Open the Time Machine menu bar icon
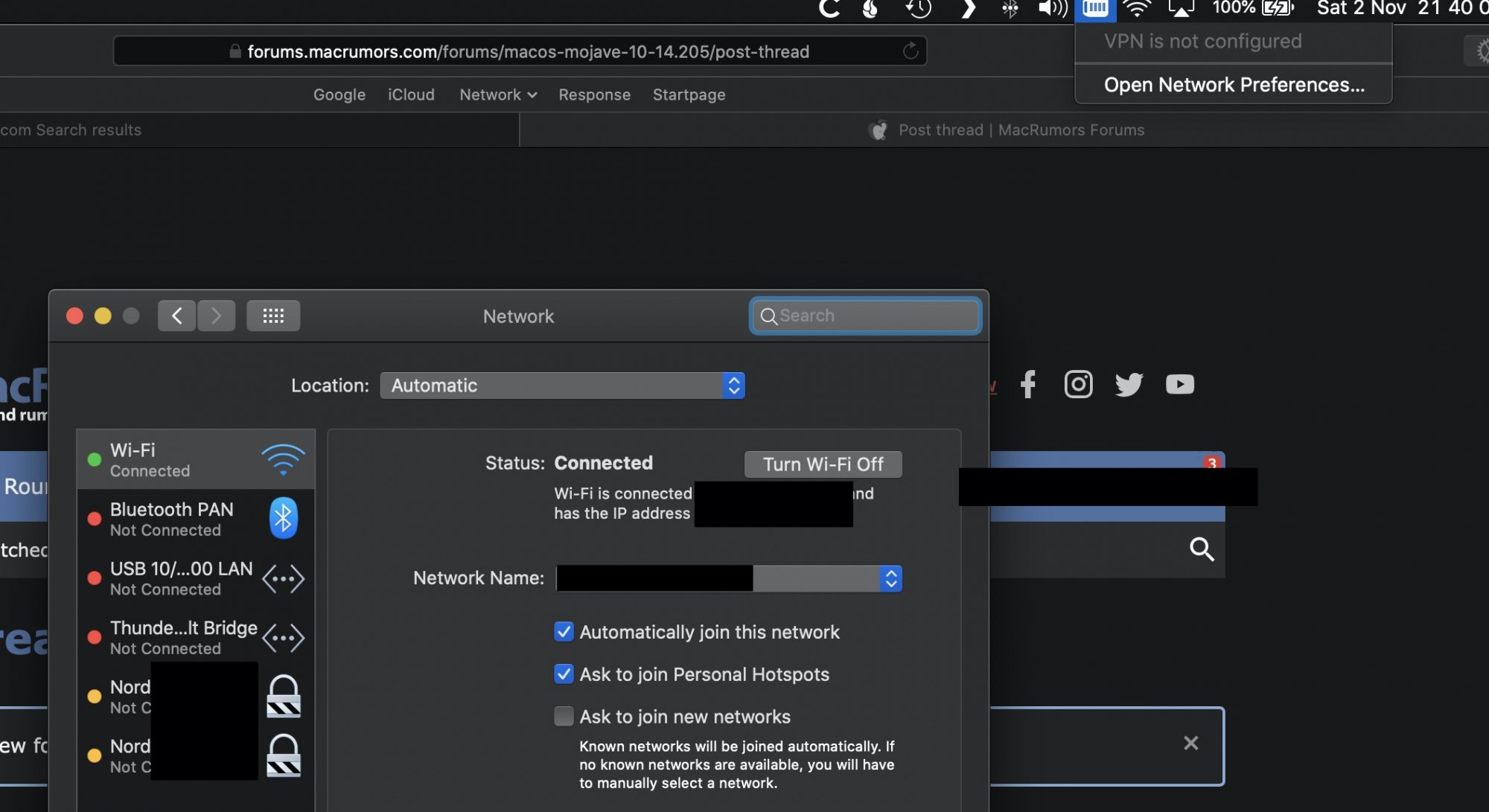This screenshot has height=812, width=1489. (x=919, y=8)
